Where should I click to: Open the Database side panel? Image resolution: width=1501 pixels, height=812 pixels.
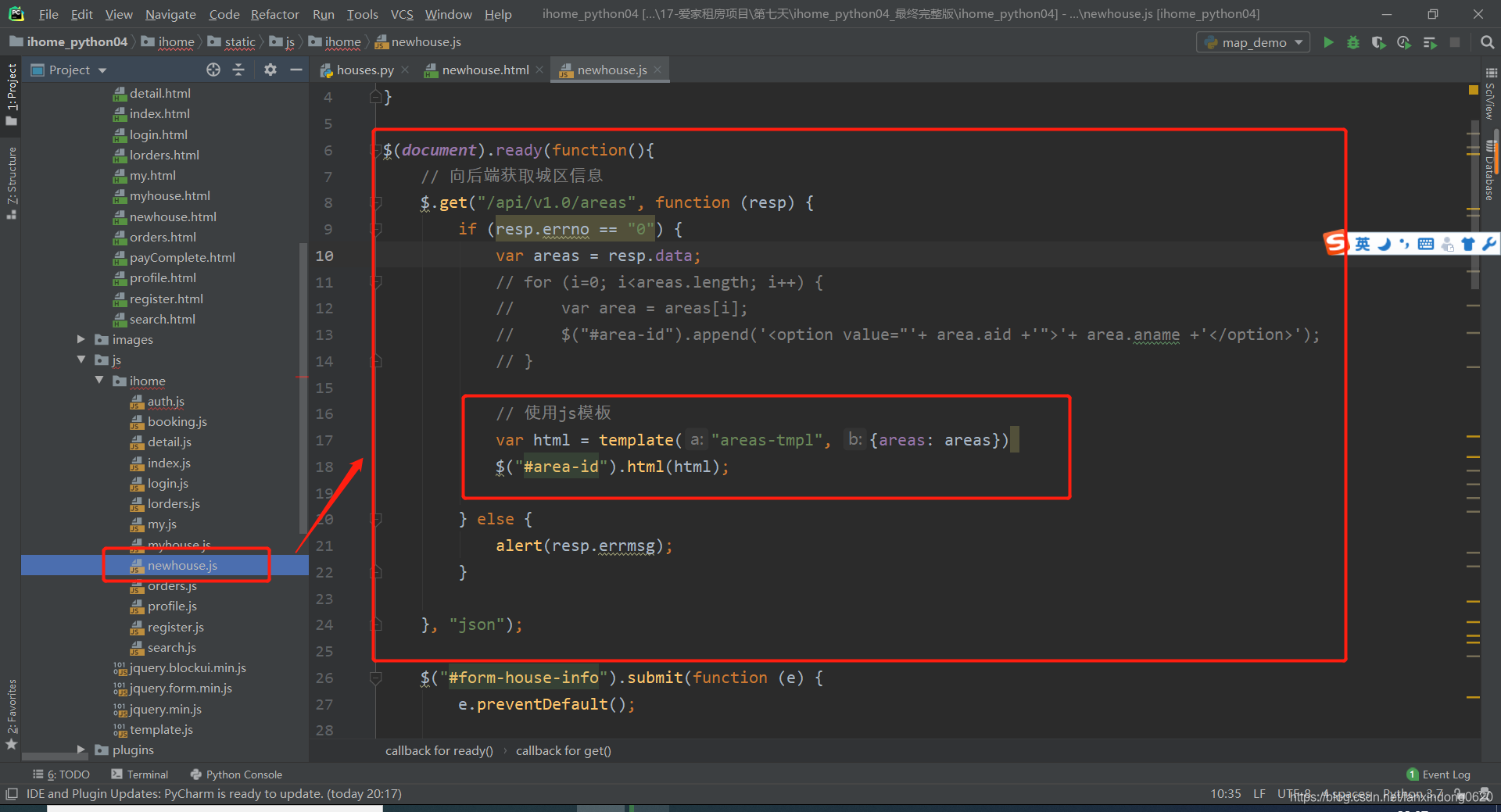1490,170
